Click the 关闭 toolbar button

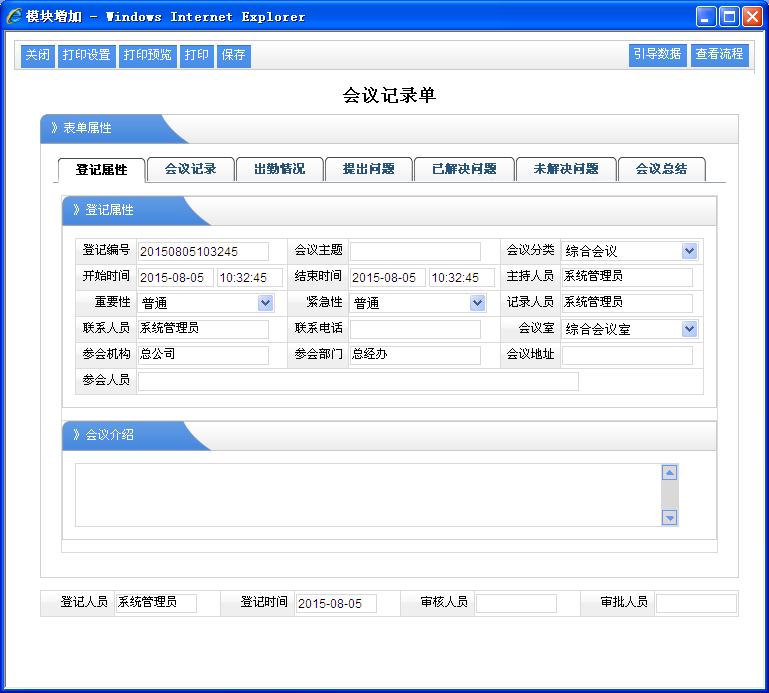pos(37,55)
